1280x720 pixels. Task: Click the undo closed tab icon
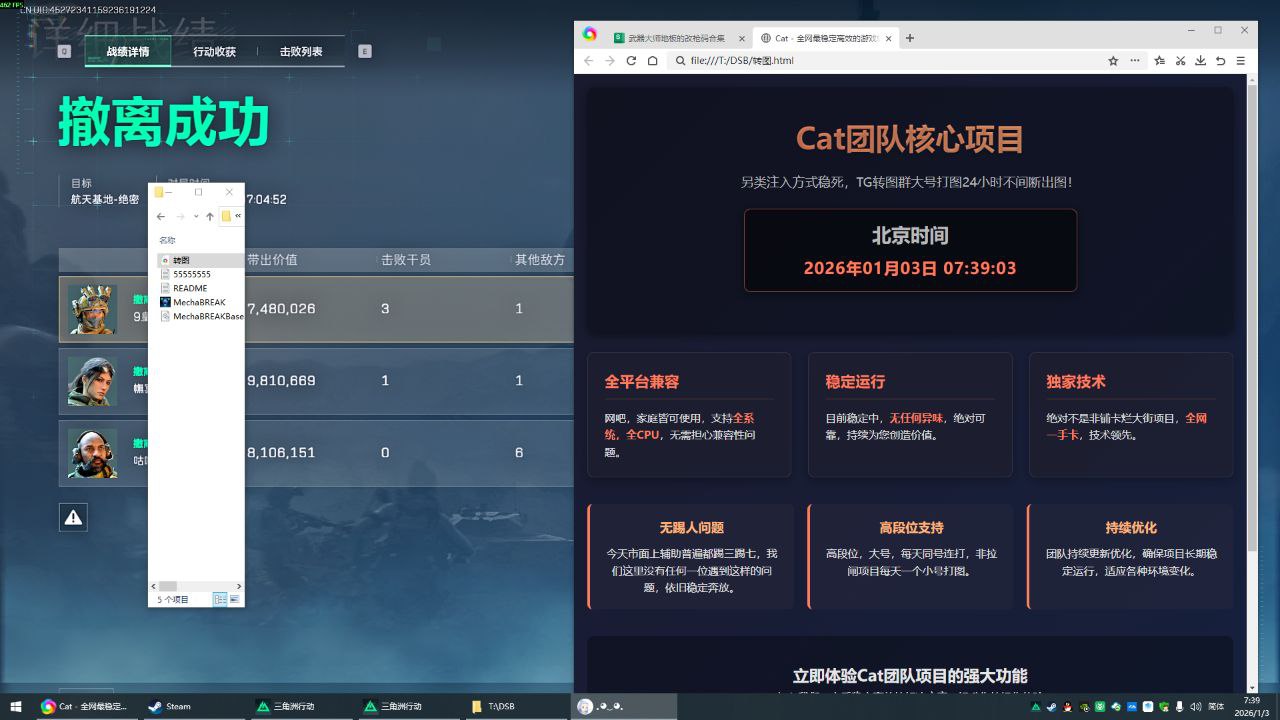click(x=1220, y=61)
